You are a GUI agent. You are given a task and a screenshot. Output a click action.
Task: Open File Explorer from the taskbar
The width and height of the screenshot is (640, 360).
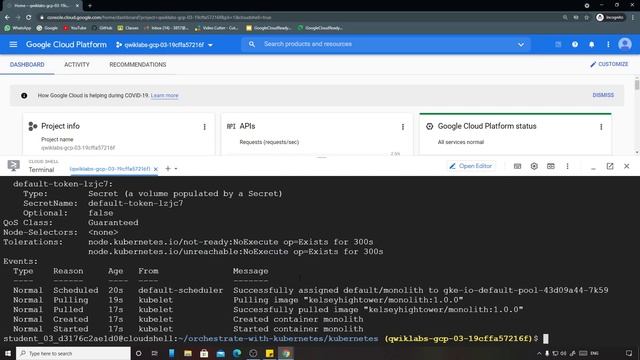click(188, 353)
